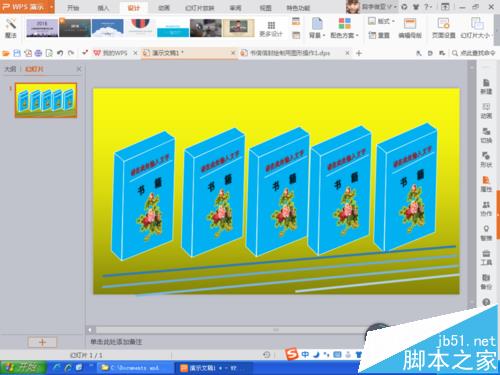Click 新建 in right sidebar
This screenshot has height=375, width=500.
tap(486, 86)
